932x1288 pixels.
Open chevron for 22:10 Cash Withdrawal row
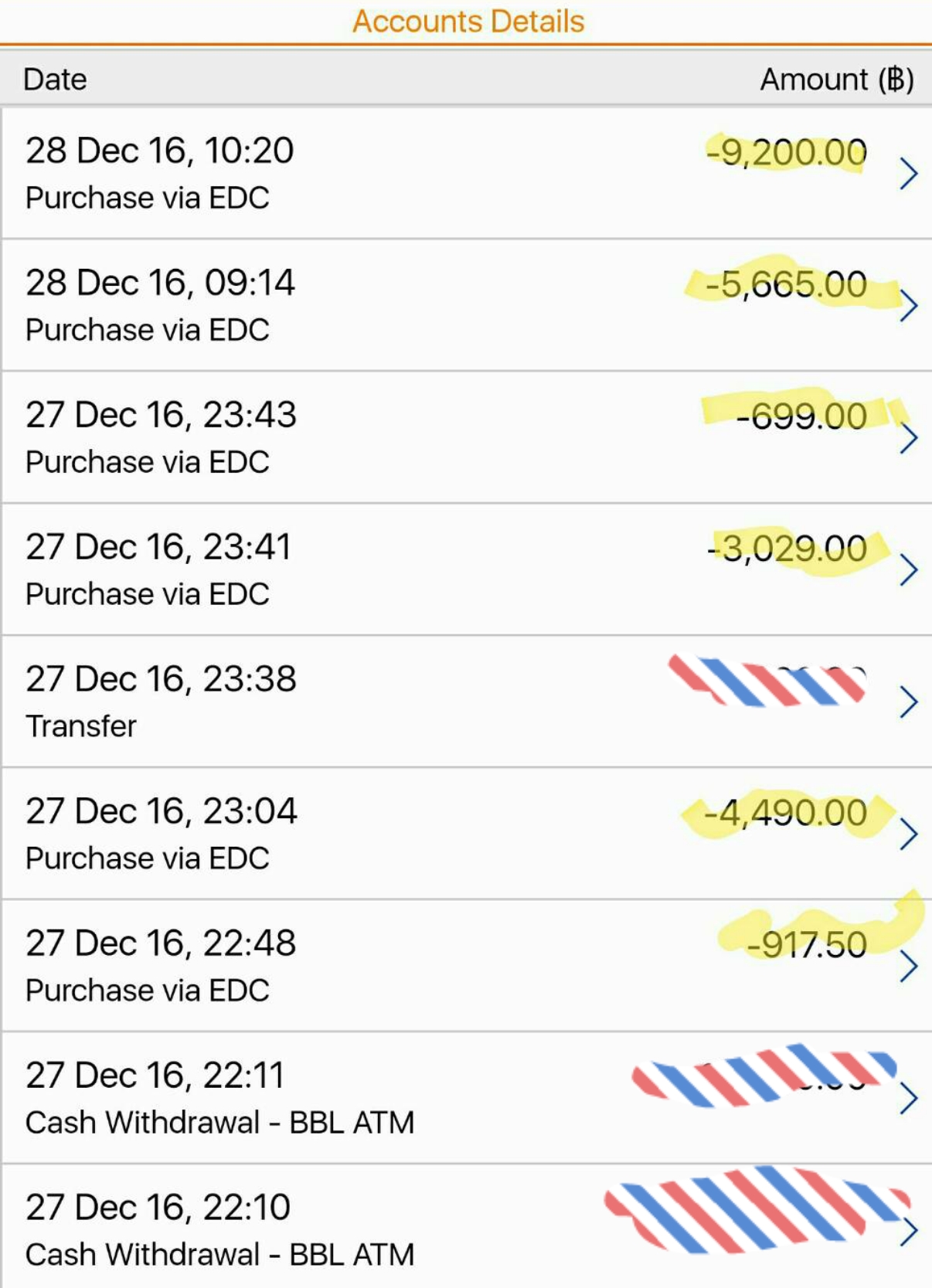(x=909, y=1231)
